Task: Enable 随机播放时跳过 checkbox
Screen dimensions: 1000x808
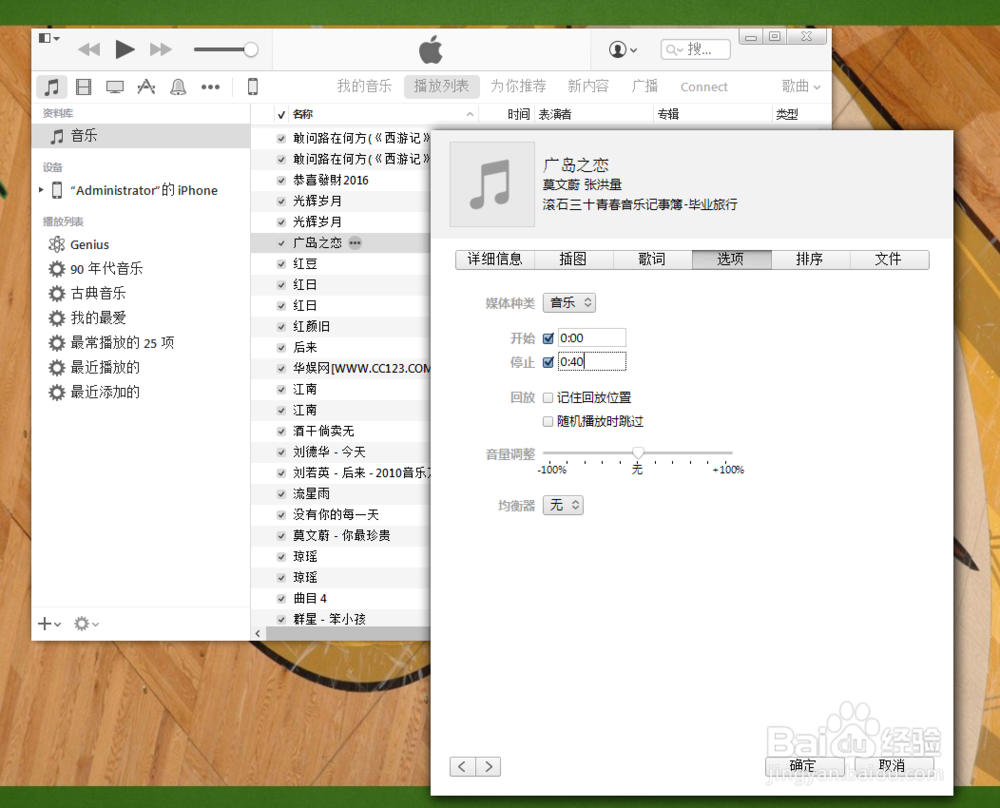Action: click(548, 422)
